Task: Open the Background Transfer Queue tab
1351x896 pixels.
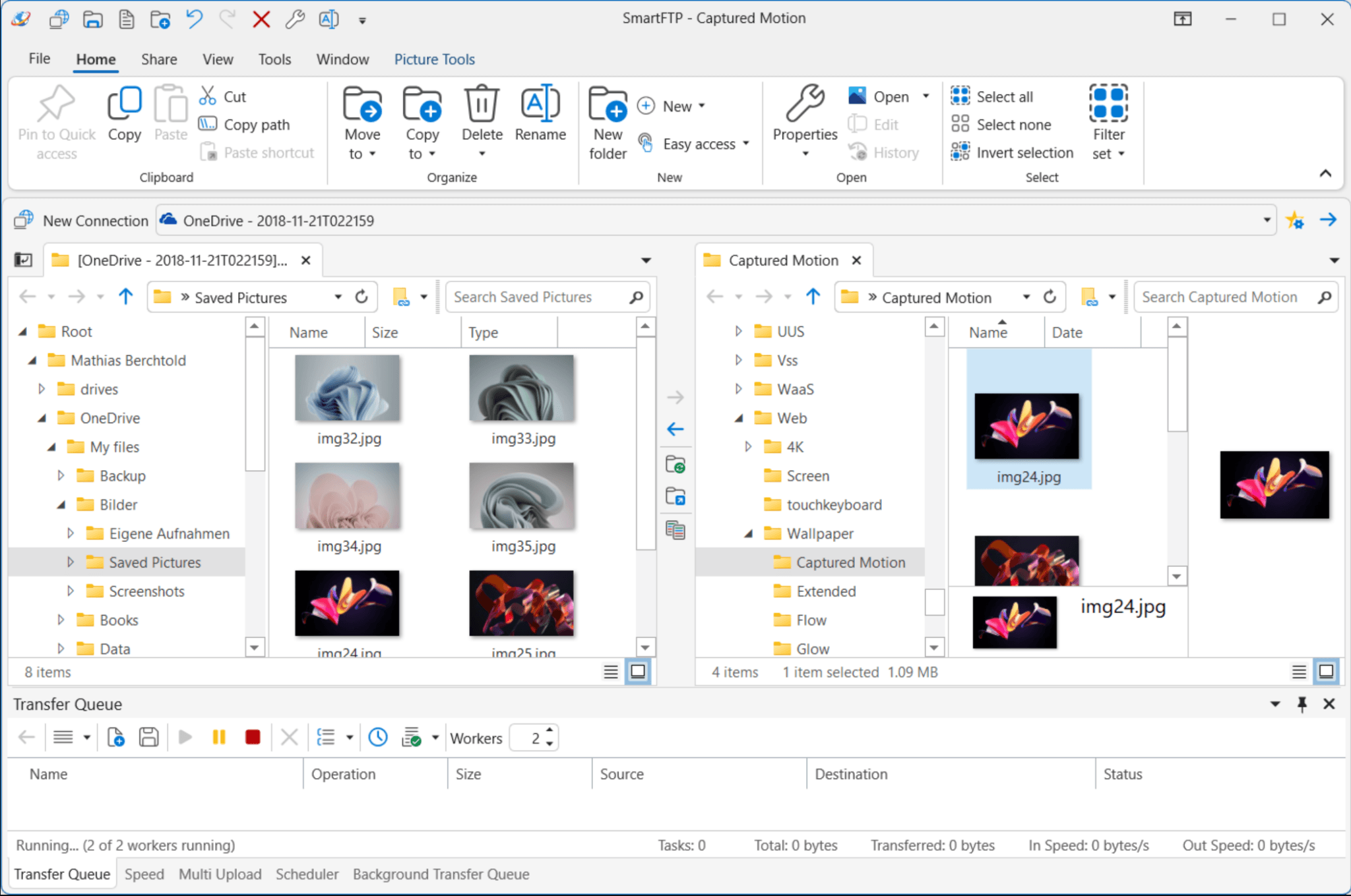Action: pyautogui.click(x=441, y=874)
